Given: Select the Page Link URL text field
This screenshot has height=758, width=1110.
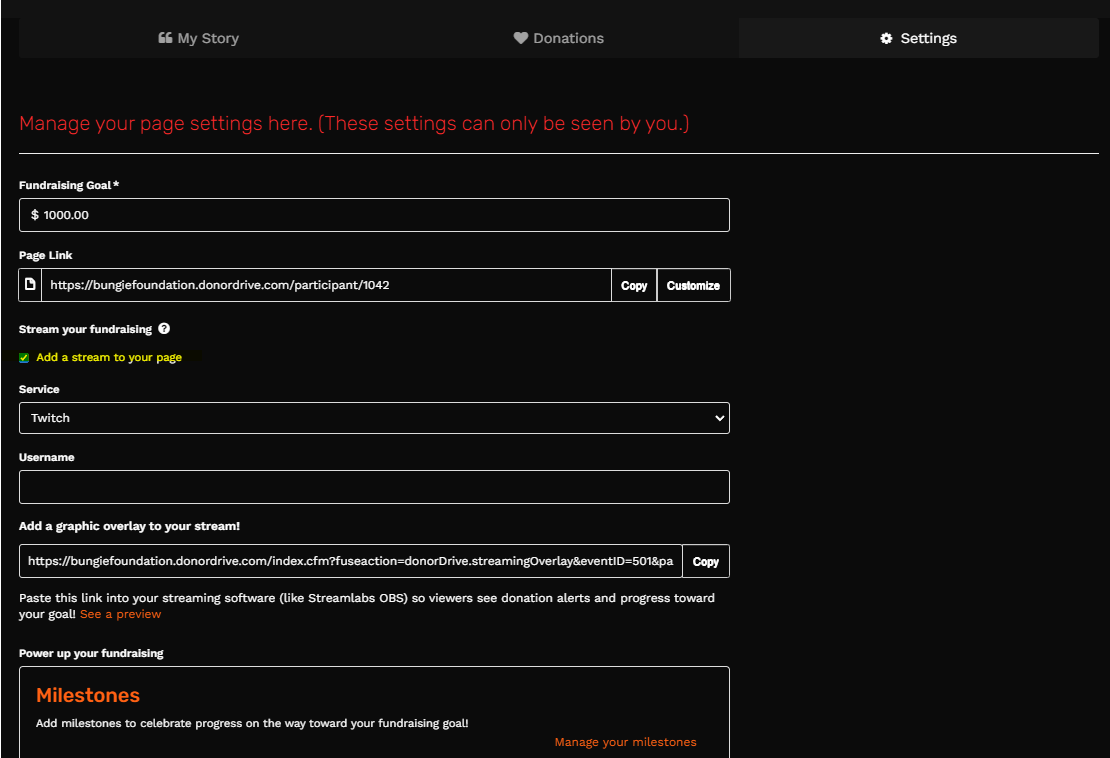Looking at the screenshot, I should (x=326, y=285).
